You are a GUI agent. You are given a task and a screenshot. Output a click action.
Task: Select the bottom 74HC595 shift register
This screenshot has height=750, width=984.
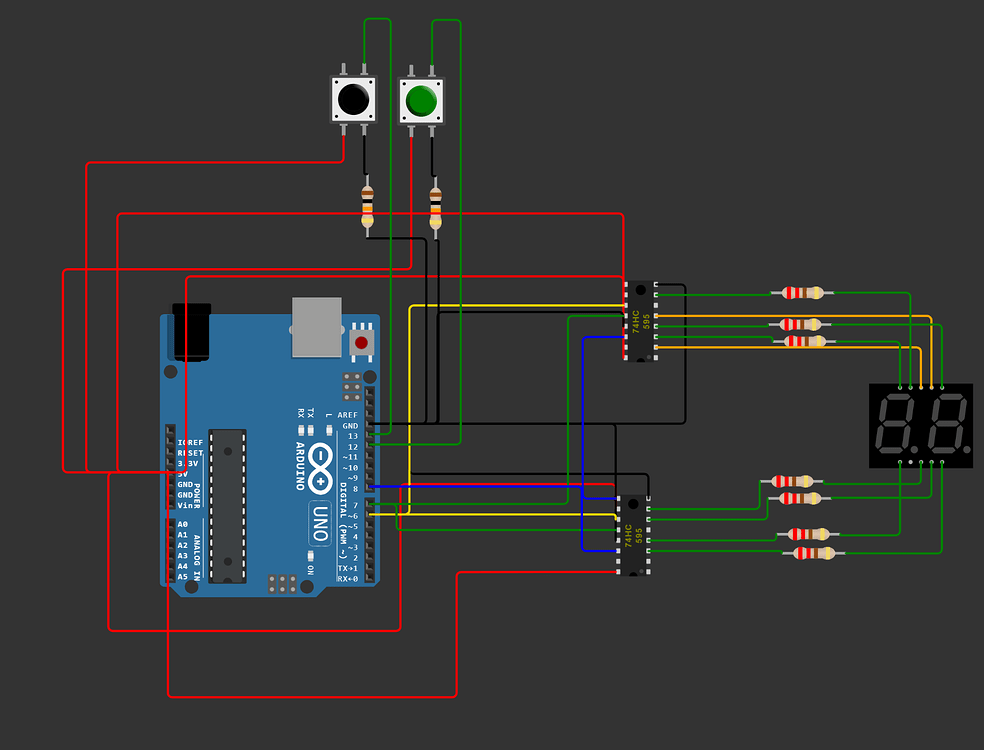pos(633,535)
